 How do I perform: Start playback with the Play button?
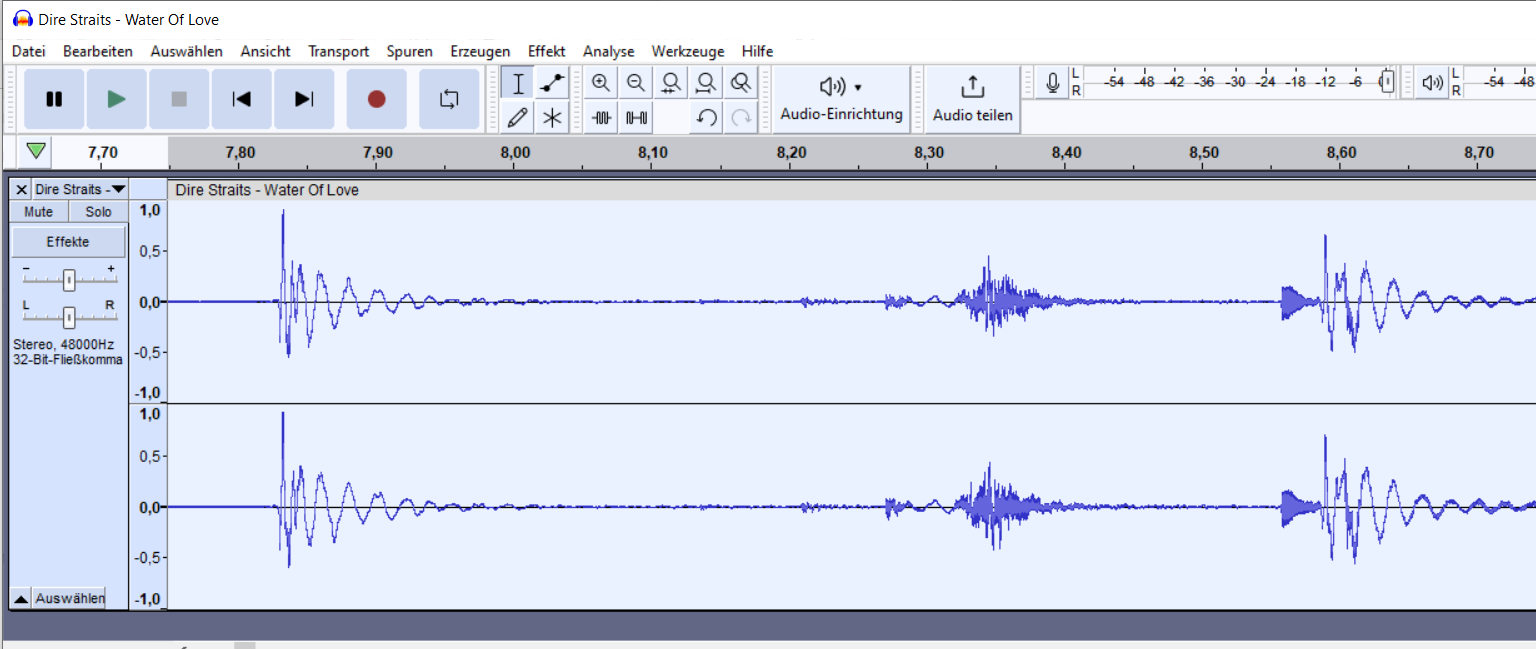click(117, 99)
